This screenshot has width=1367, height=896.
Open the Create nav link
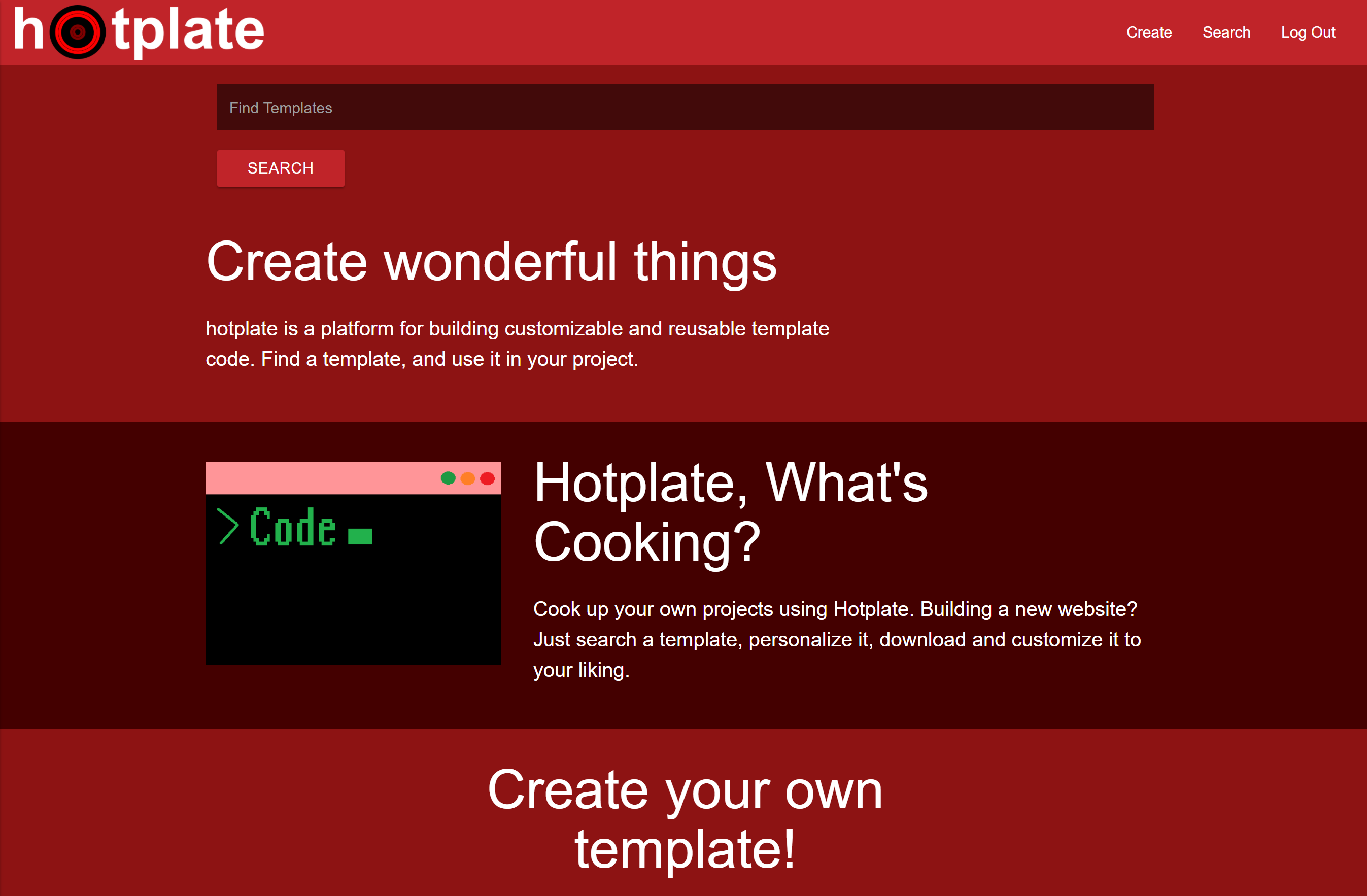1149,32
